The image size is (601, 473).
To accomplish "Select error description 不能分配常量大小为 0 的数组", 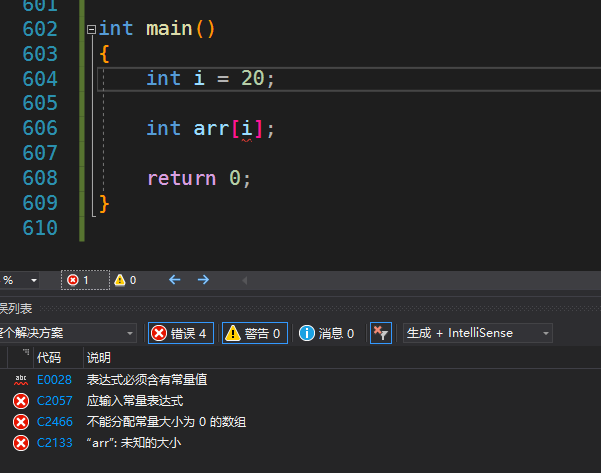I will point(166,422).
